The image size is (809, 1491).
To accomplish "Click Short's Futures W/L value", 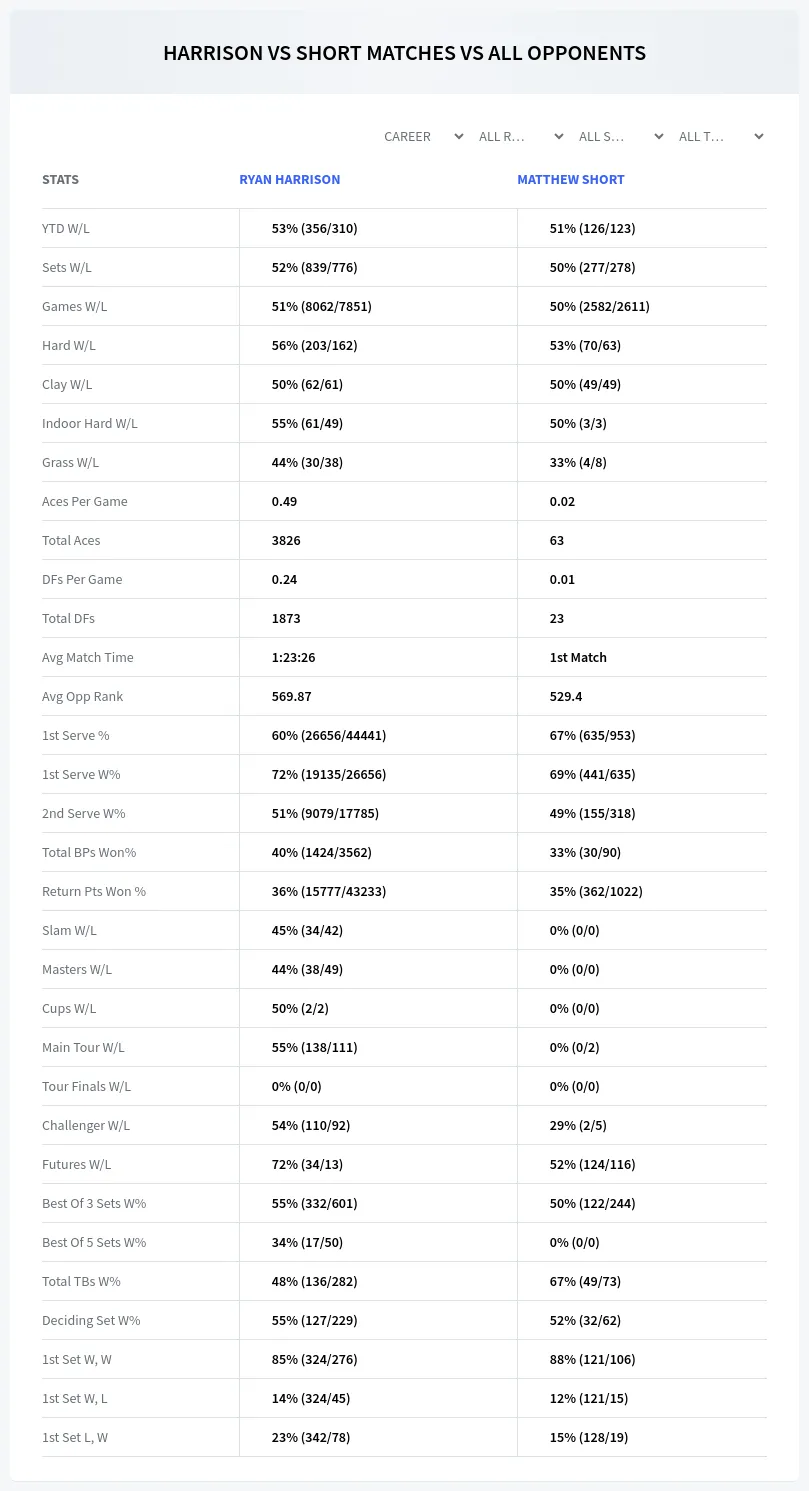I will tap(592, 1164).
